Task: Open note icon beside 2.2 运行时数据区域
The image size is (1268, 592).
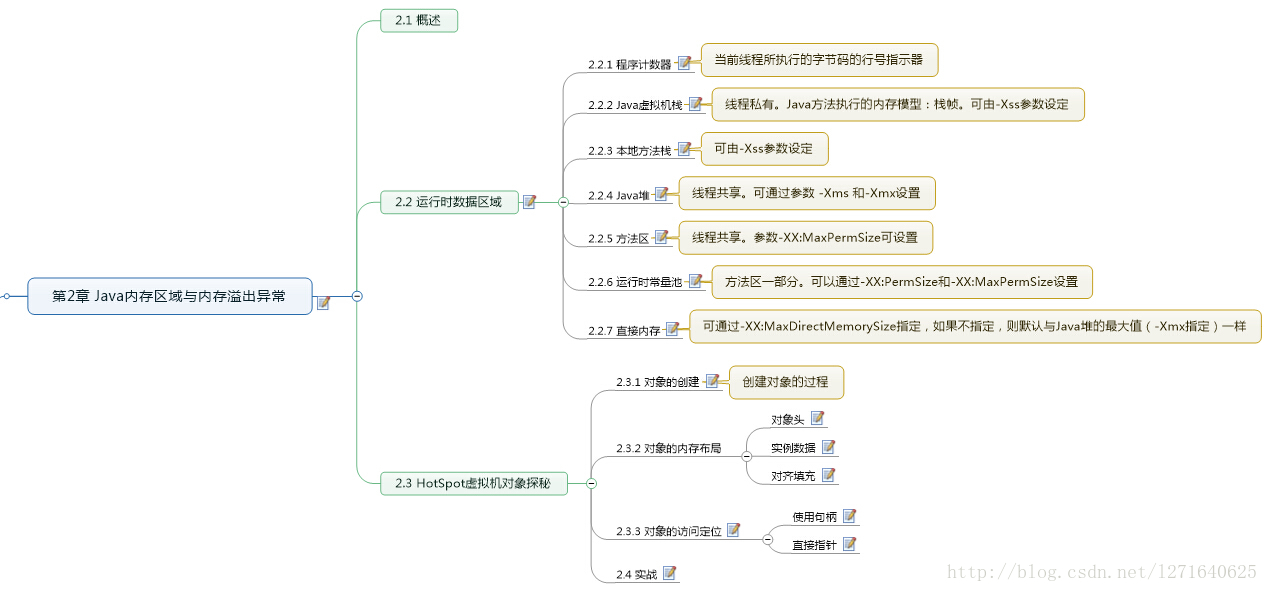Action: (530, 201)
